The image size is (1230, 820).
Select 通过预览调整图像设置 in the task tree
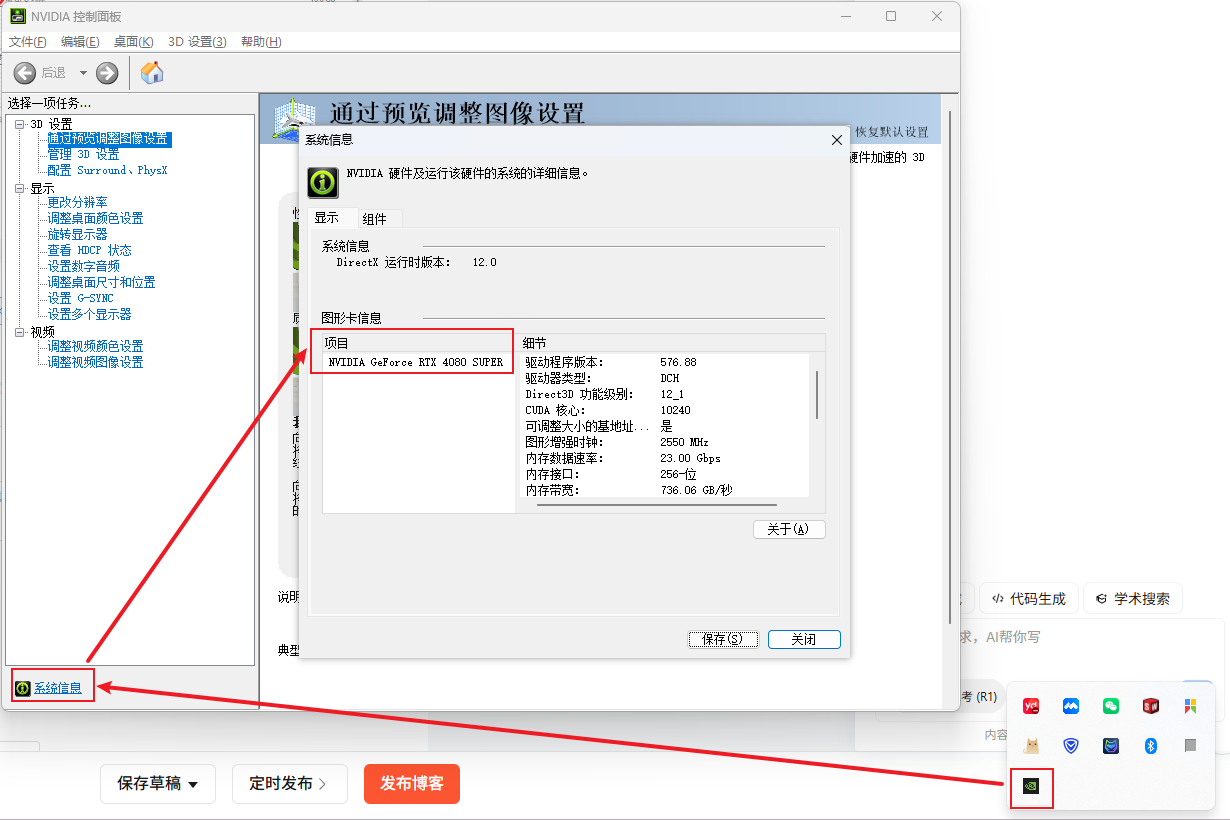tap(108, 139)
